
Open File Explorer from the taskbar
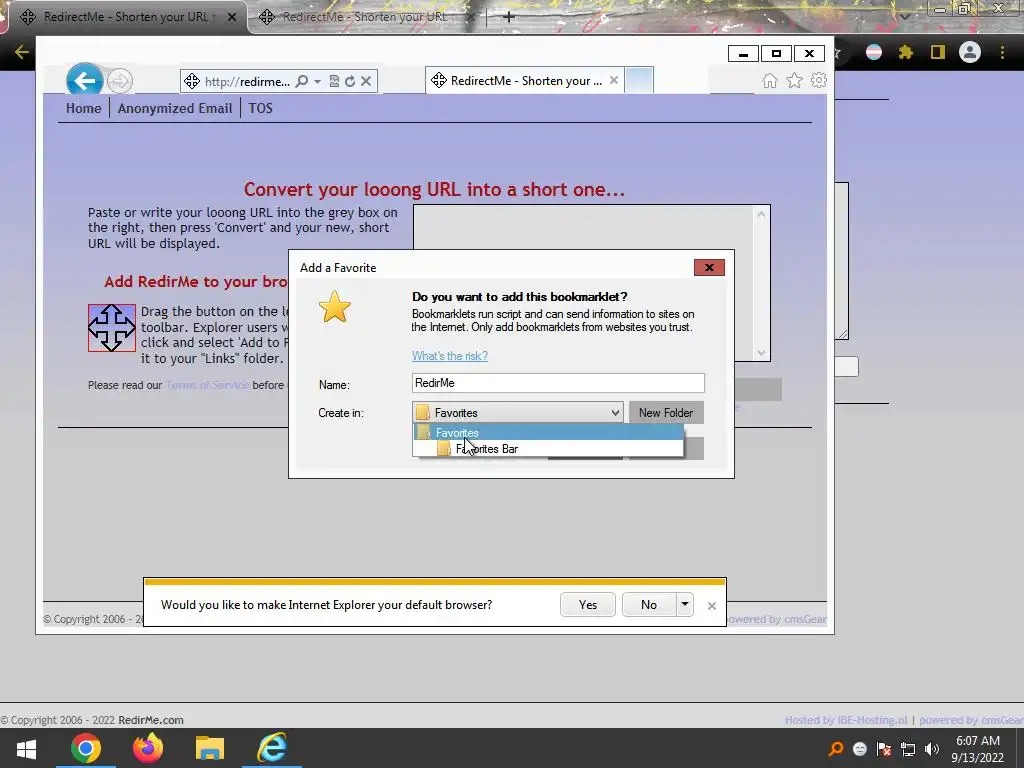pos(210,748)
